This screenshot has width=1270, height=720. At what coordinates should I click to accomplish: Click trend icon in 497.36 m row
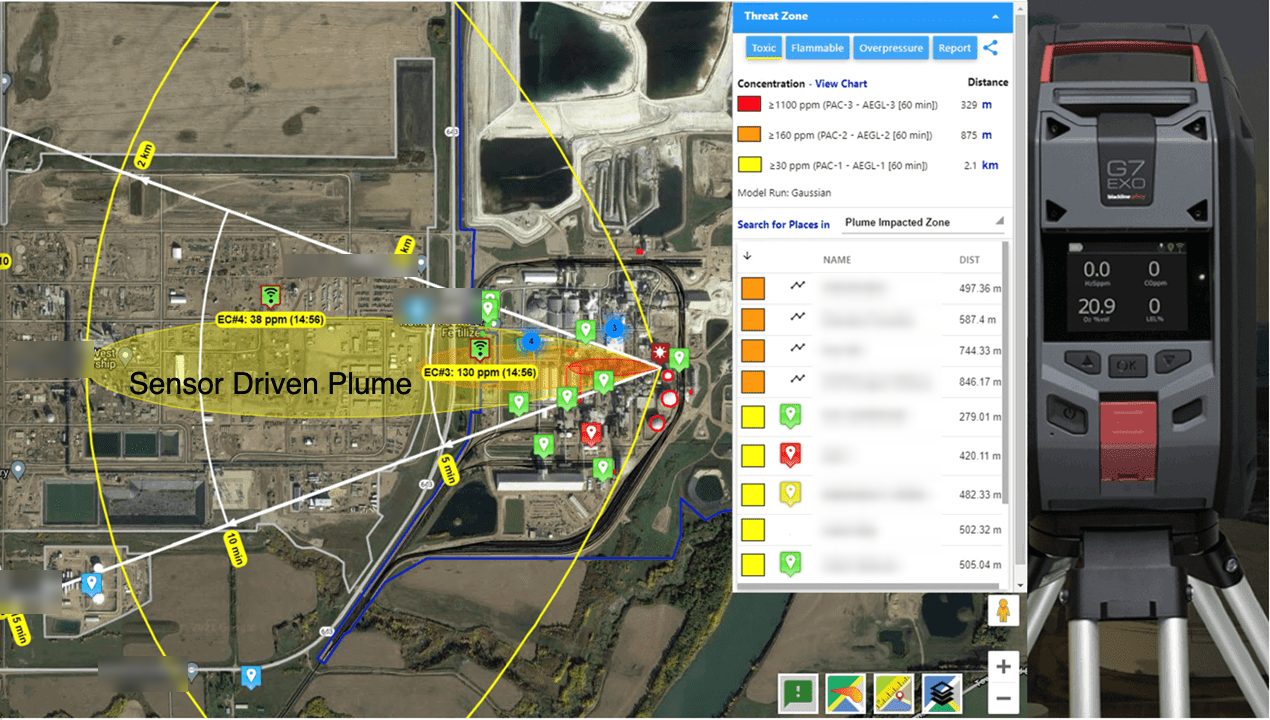coord(797,286)
